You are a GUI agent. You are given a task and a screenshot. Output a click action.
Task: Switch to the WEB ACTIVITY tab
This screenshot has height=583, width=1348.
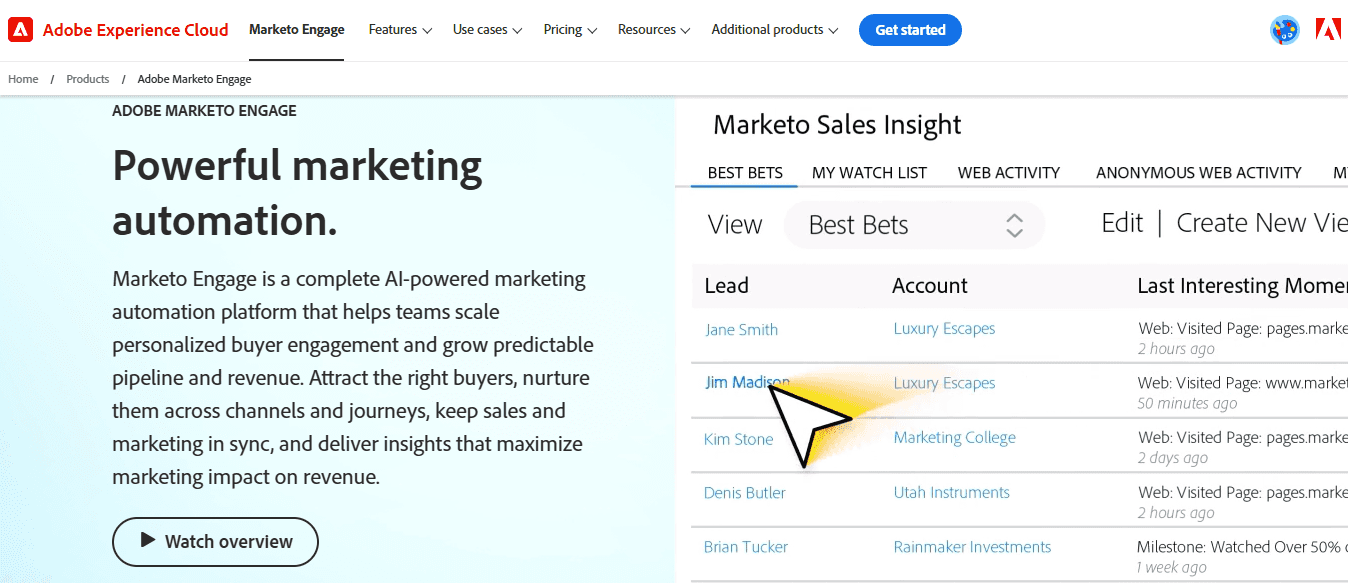pyautogui.click(x=1008, y=172)
